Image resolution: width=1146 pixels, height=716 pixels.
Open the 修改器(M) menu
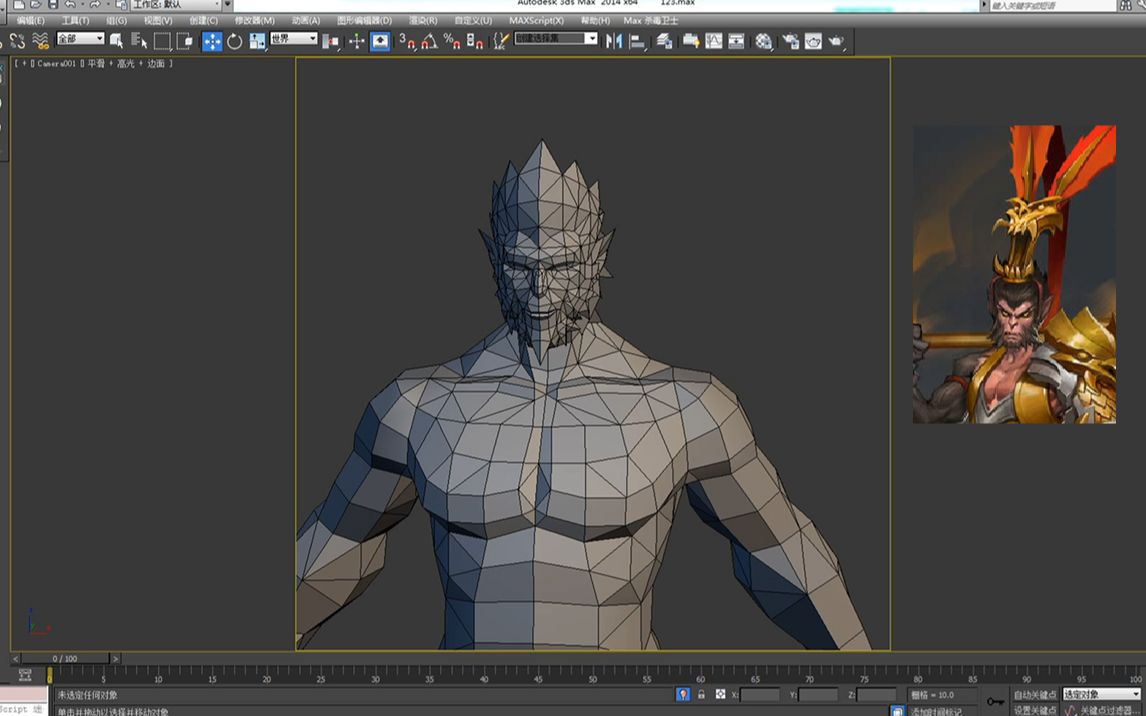[254, 20]
